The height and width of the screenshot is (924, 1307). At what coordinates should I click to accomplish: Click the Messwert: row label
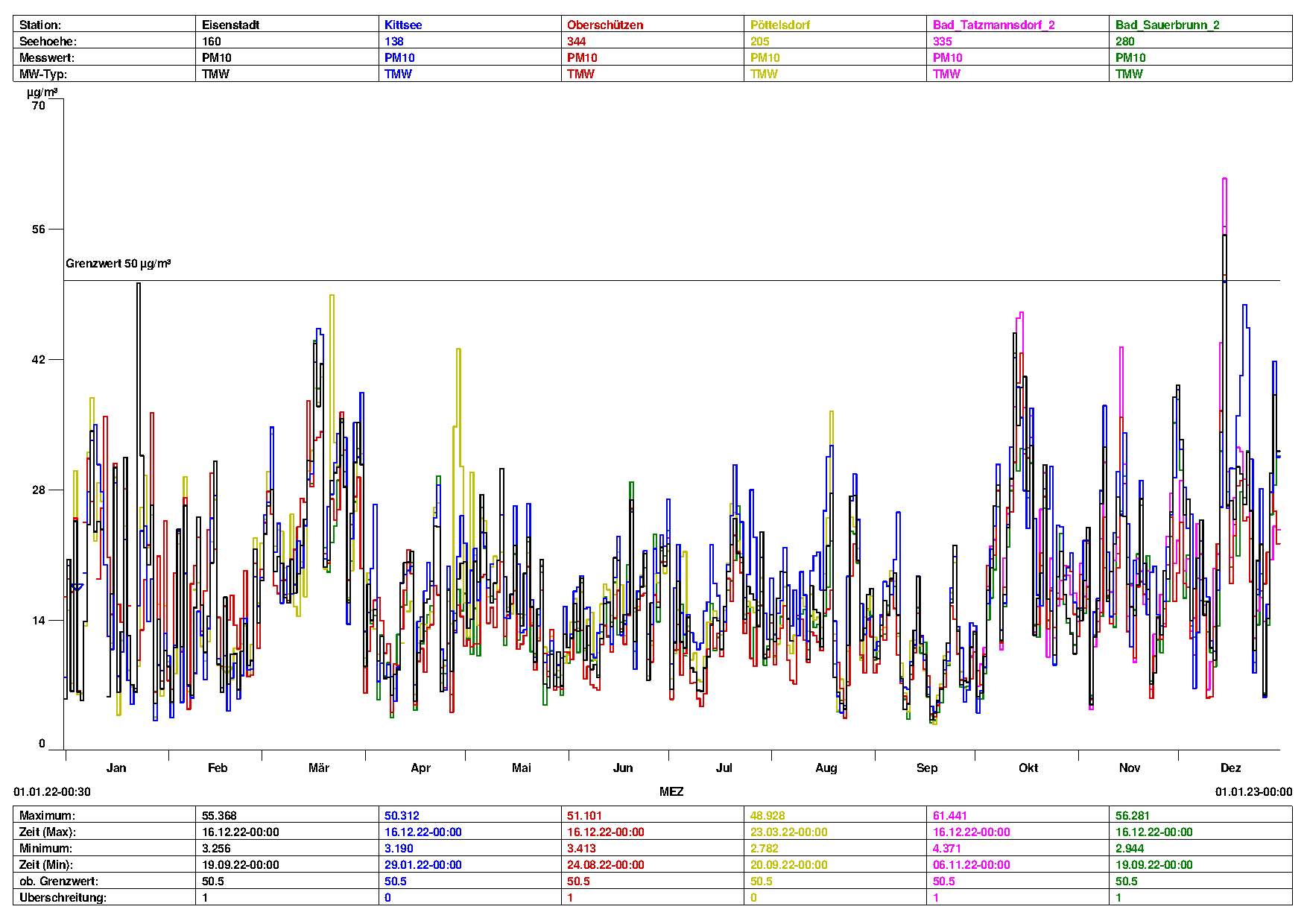tap(47, 57)
